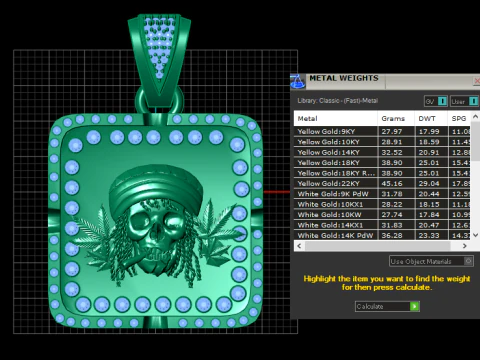Toggle the GV switch
Screen dimensions: 480x360
point(436,101)
